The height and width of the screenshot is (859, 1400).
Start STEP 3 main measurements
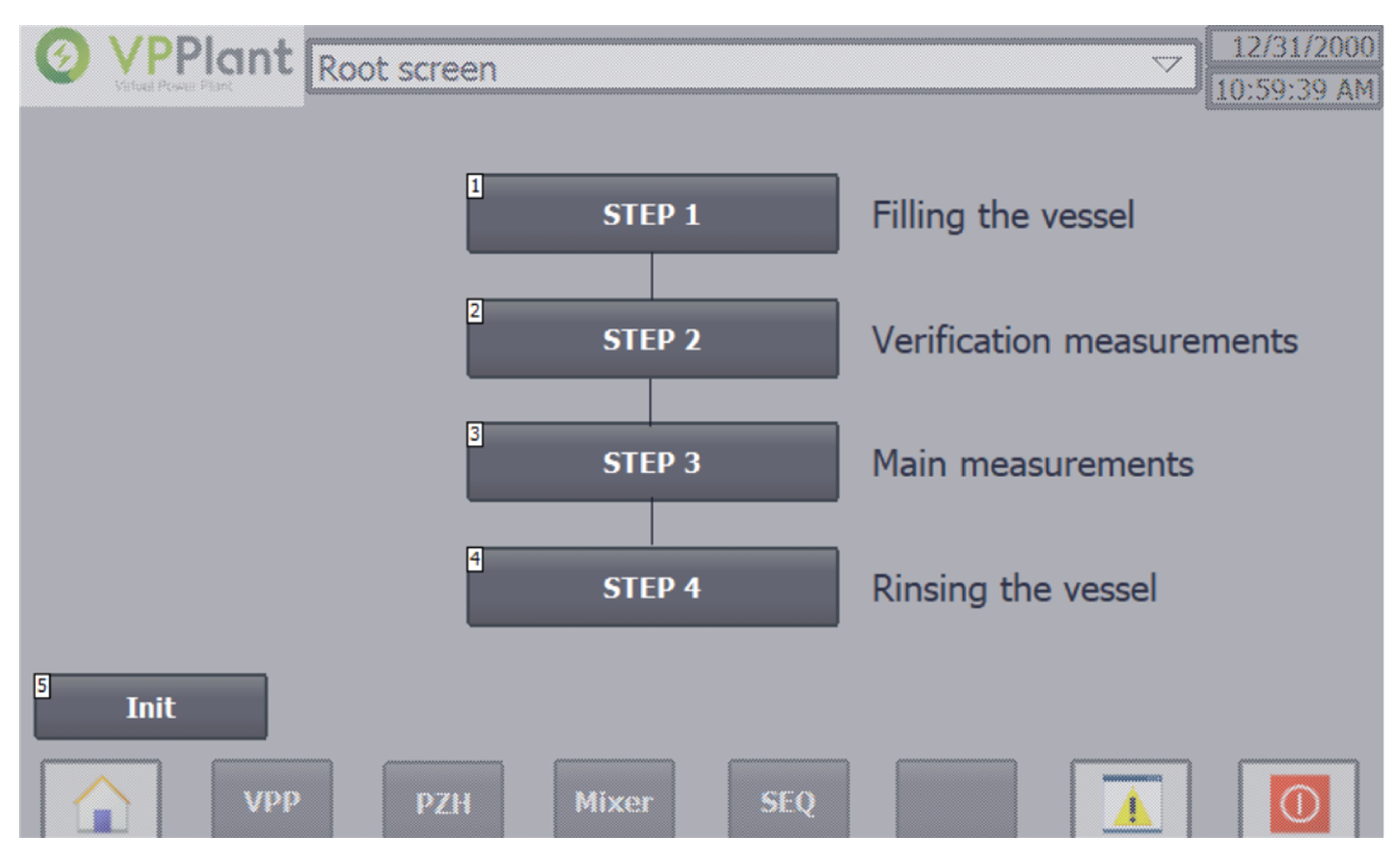[652, 462]
